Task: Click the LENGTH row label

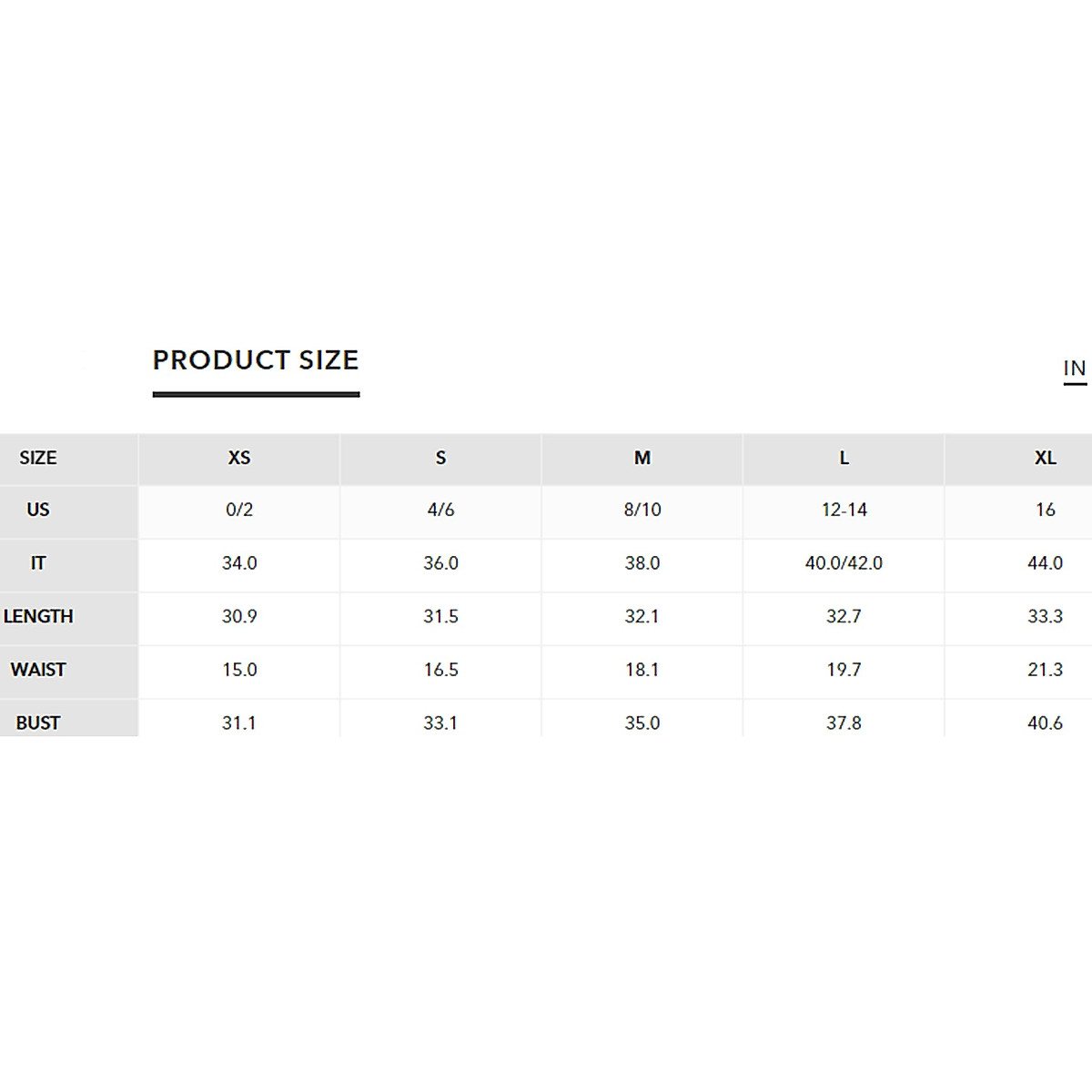Action: pyautogui.click(x=38, y=616)
